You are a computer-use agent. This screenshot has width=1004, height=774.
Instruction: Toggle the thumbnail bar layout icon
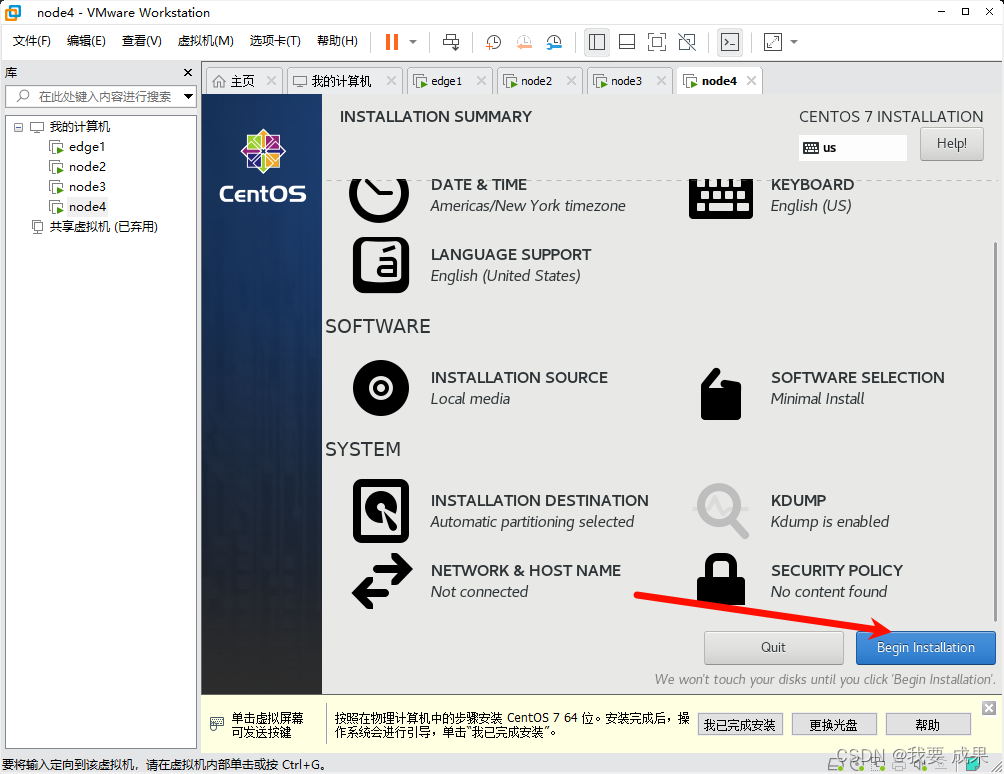point(627,42)
